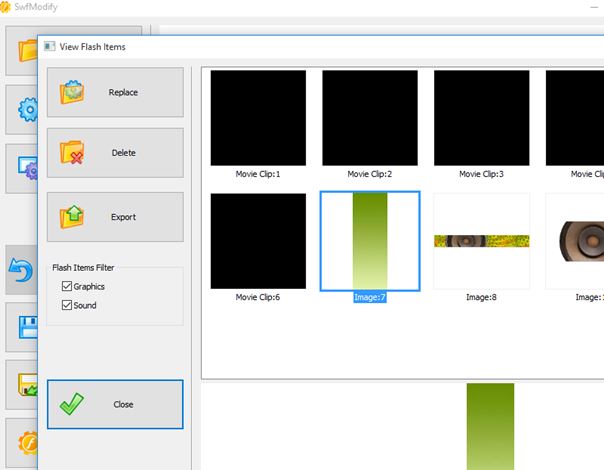The width and height of the screenshot is (604, 470).
Task: Click the Movie Clip:1 label
Action: pos(258,174)
